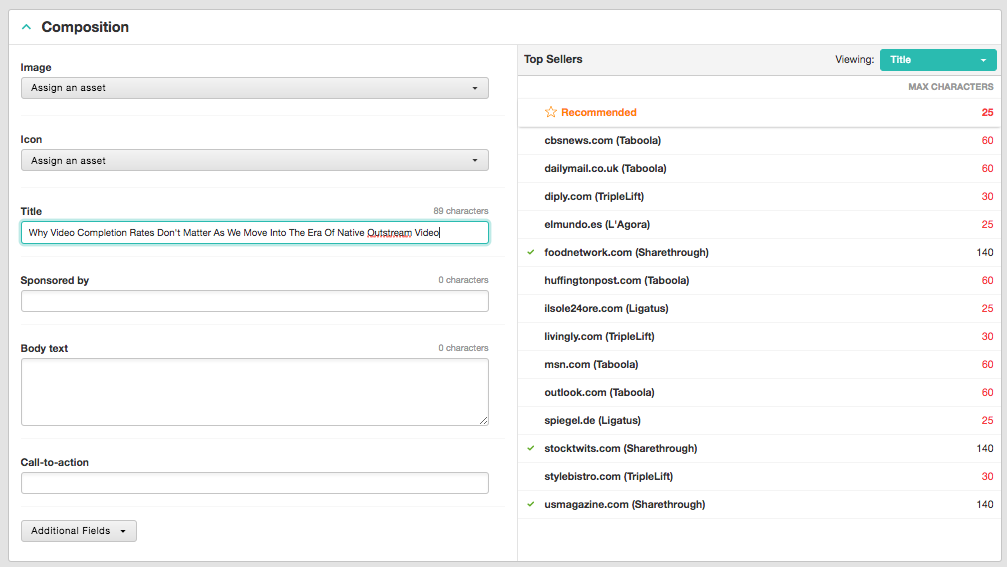
Task: Click the checkmark beside usmagazine.com
Action: (x=531, y=504)
